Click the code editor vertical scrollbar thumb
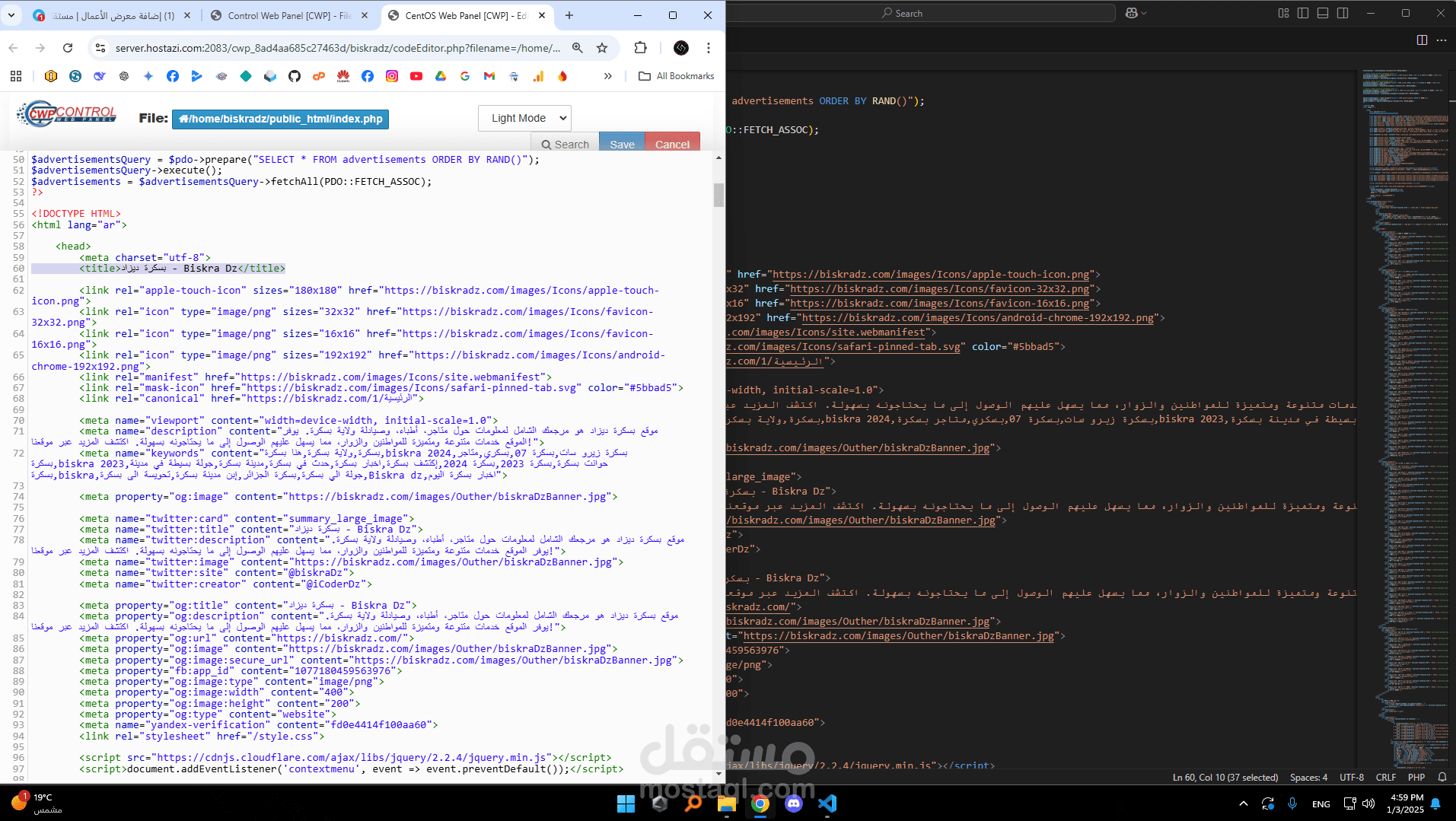 pos(718,195)
